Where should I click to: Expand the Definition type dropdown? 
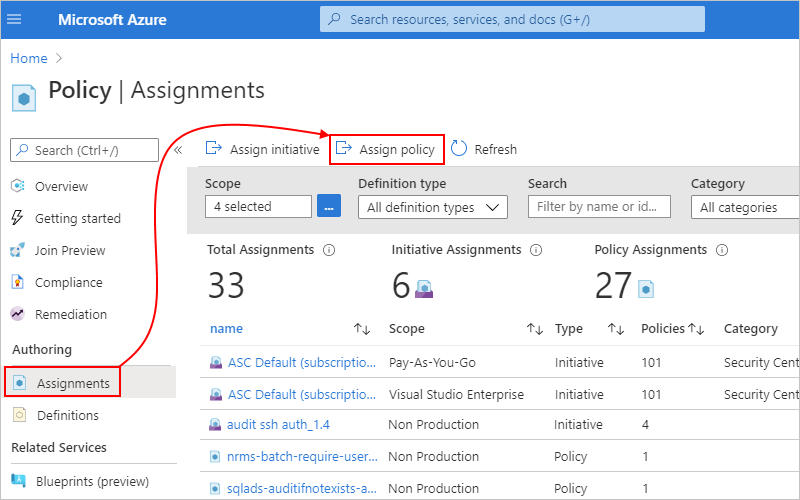pyautogui.click(x=432, y=207)
